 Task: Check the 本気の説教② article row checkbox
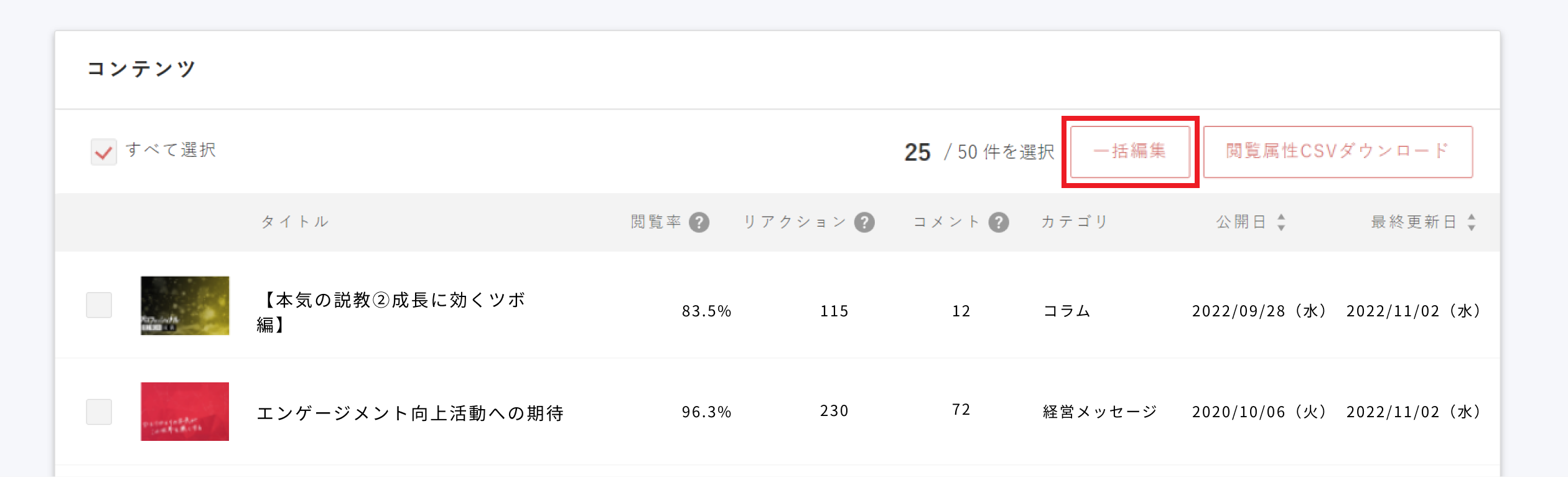pyautogui.click(x=99, y=305)
